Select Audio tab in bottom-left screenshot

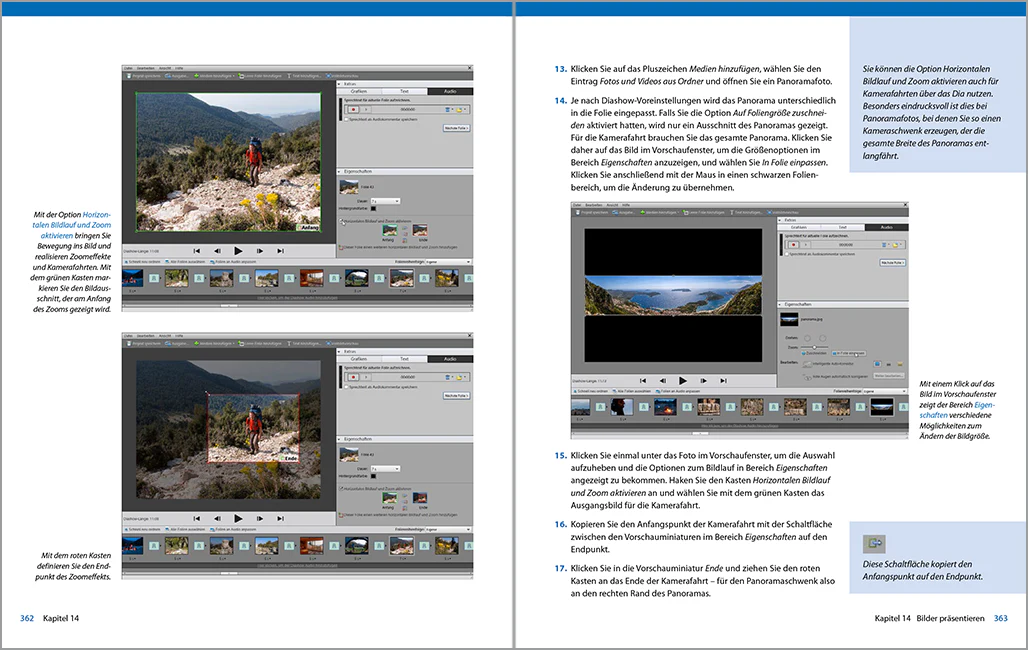(450, 359)
